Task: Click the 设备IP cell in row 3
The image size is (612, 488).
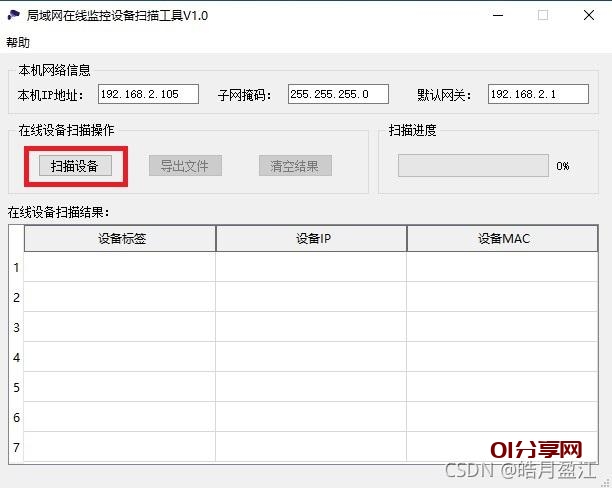Action: 311,327
